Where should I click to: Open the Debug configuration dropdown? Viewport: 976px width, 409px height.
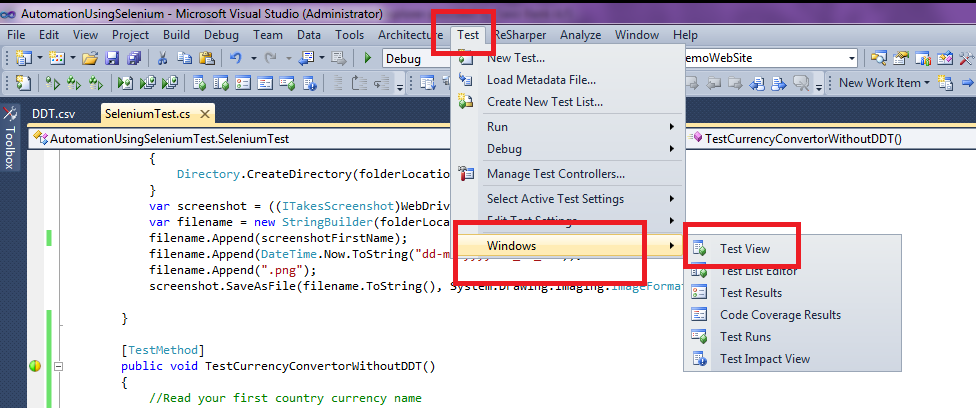[x=416, y=59]
